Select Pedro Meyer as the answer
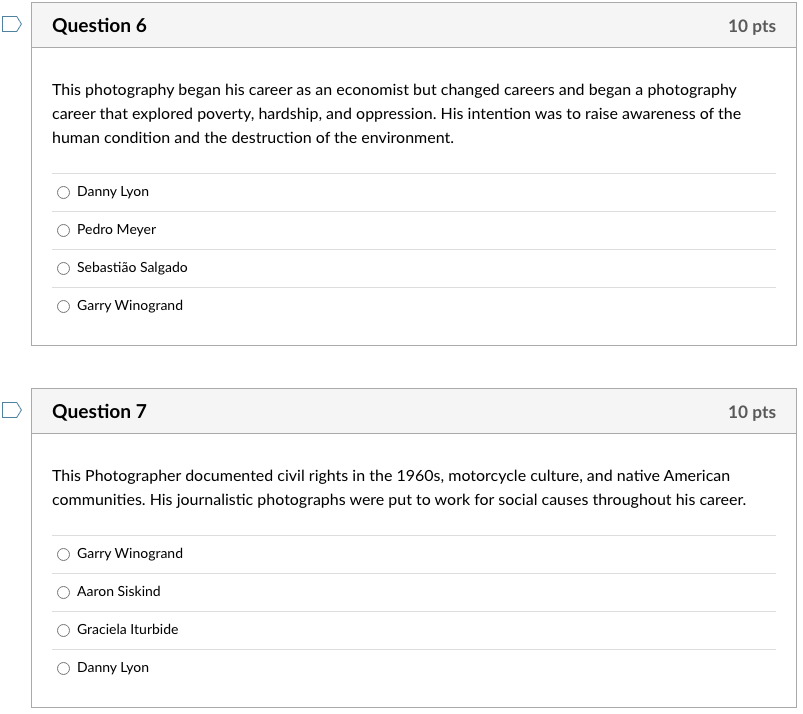Screen dimensions: 803x714 (63, 230)
